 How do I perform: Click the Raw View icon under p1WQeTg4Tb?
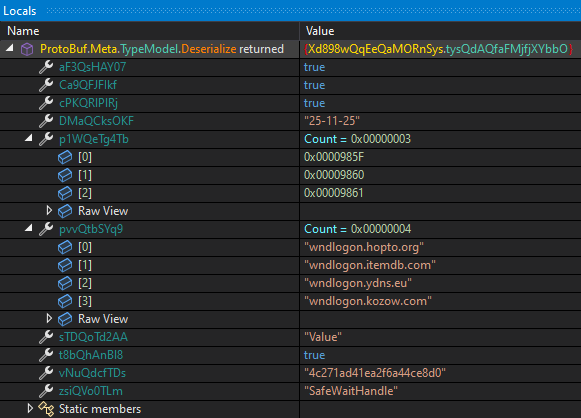tap(65, 211)
